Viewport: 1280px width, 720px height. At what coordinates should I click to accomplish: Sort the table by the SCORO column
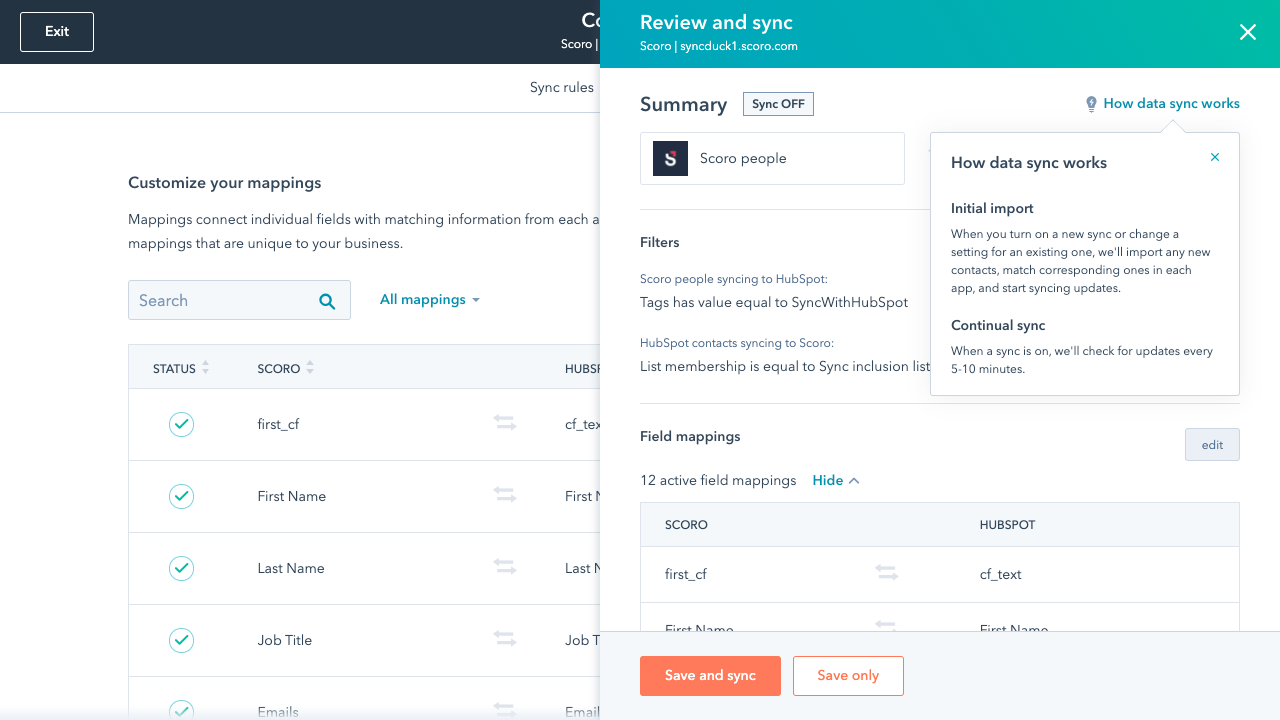(286, 368)
